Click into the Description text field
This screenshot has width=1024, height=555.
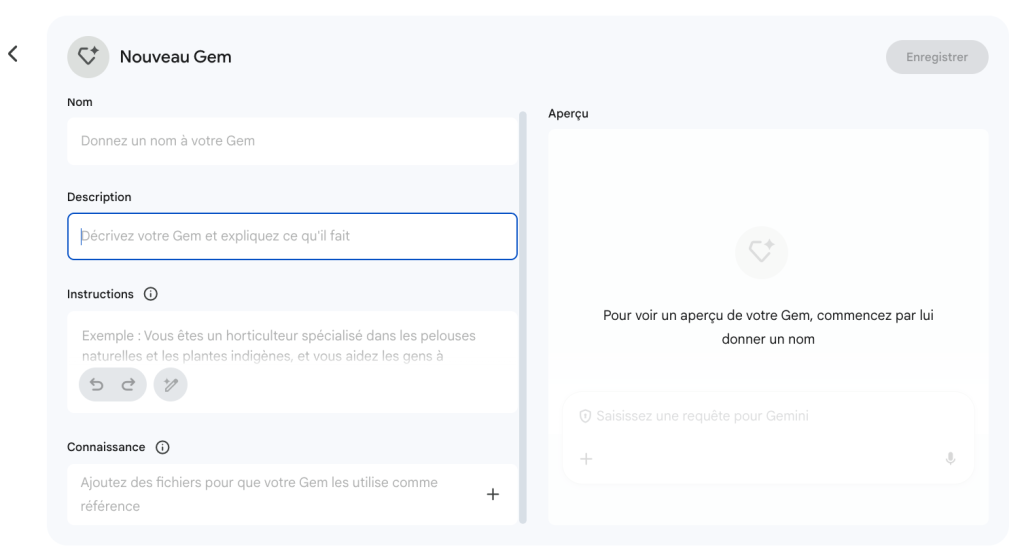point(292,237)
